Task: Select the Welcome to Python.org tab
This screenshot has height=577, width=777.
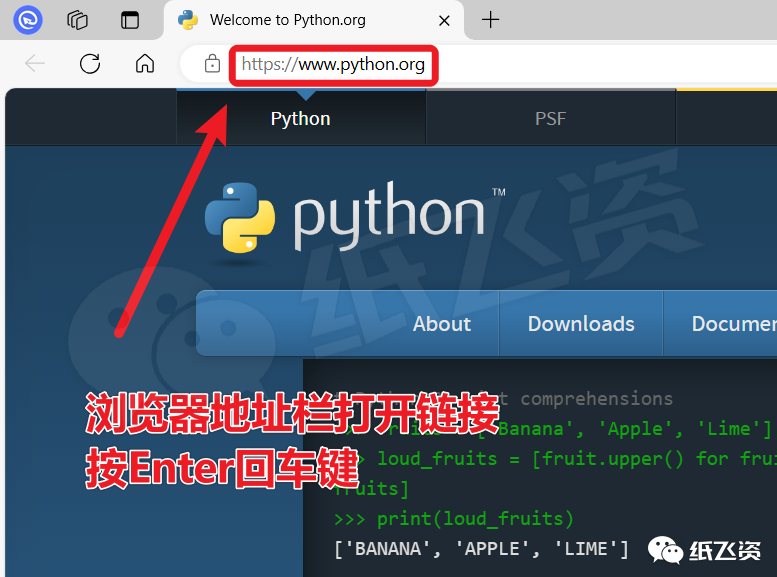Action: [314, 20]
